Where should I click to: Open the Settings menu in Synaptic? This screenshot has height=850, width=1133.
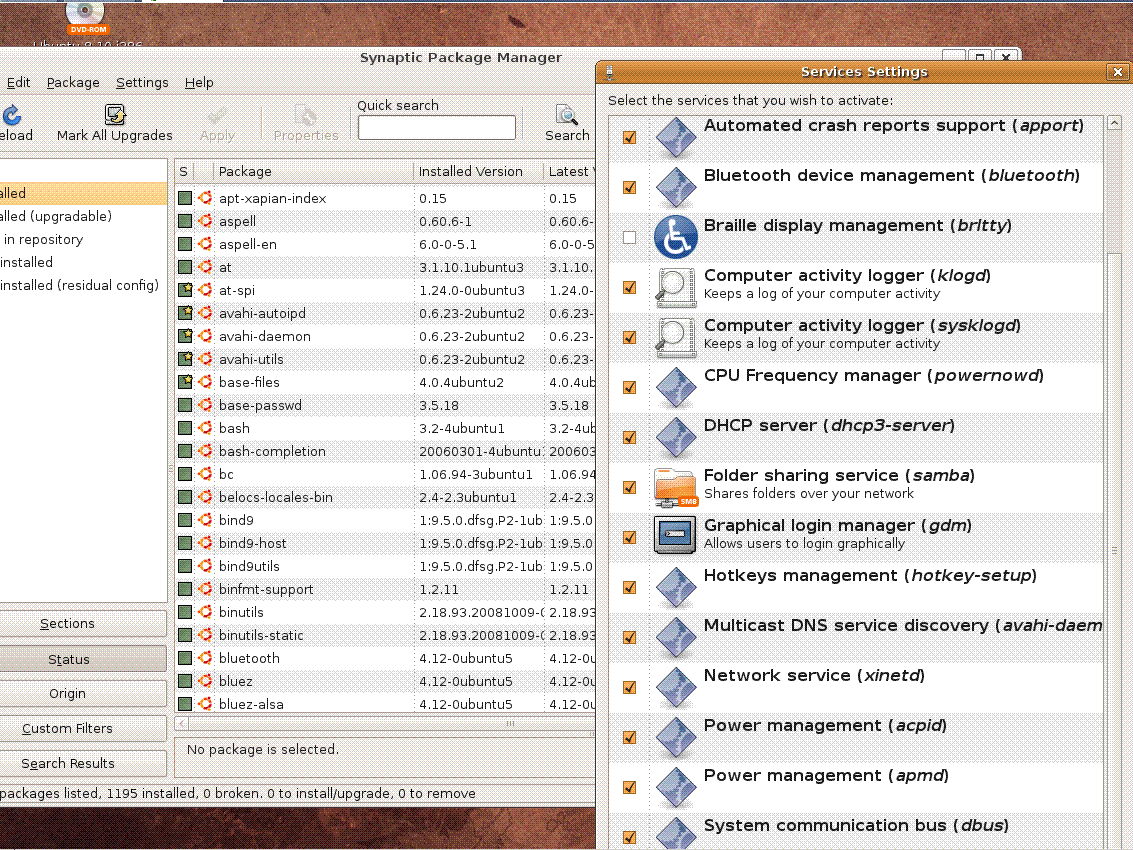click(142, 82)
